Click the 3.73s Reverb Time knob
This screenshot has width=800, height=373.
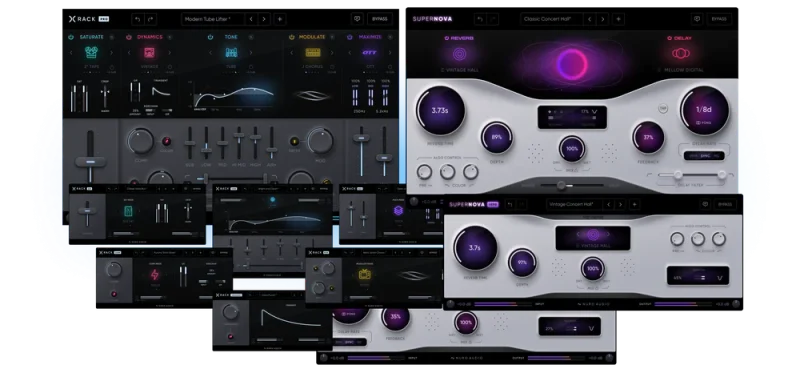pos(440,111)
